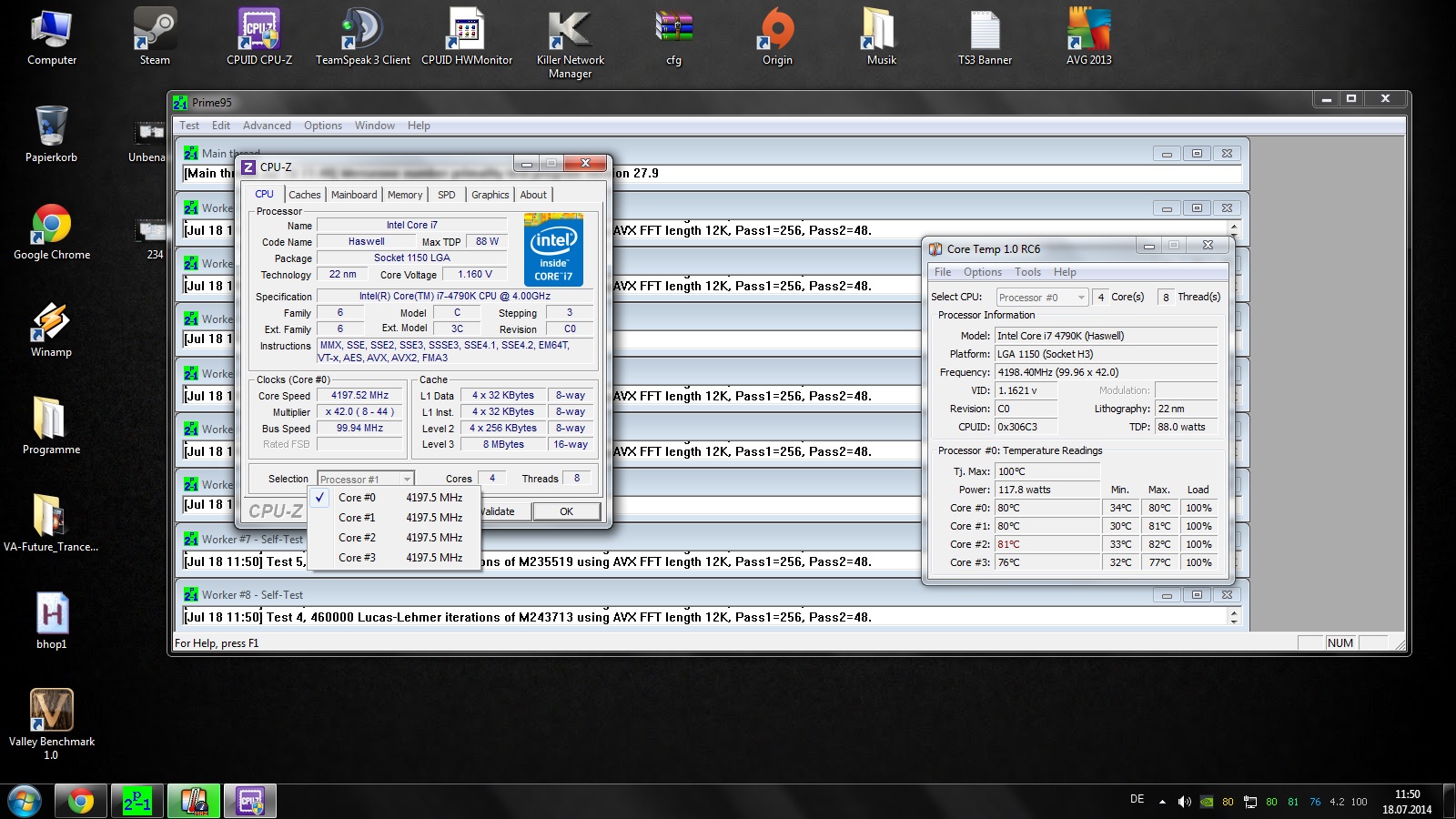Select the VA-Future_Trance desktop item
This screenshot has width=1456, height=819.
52,523
